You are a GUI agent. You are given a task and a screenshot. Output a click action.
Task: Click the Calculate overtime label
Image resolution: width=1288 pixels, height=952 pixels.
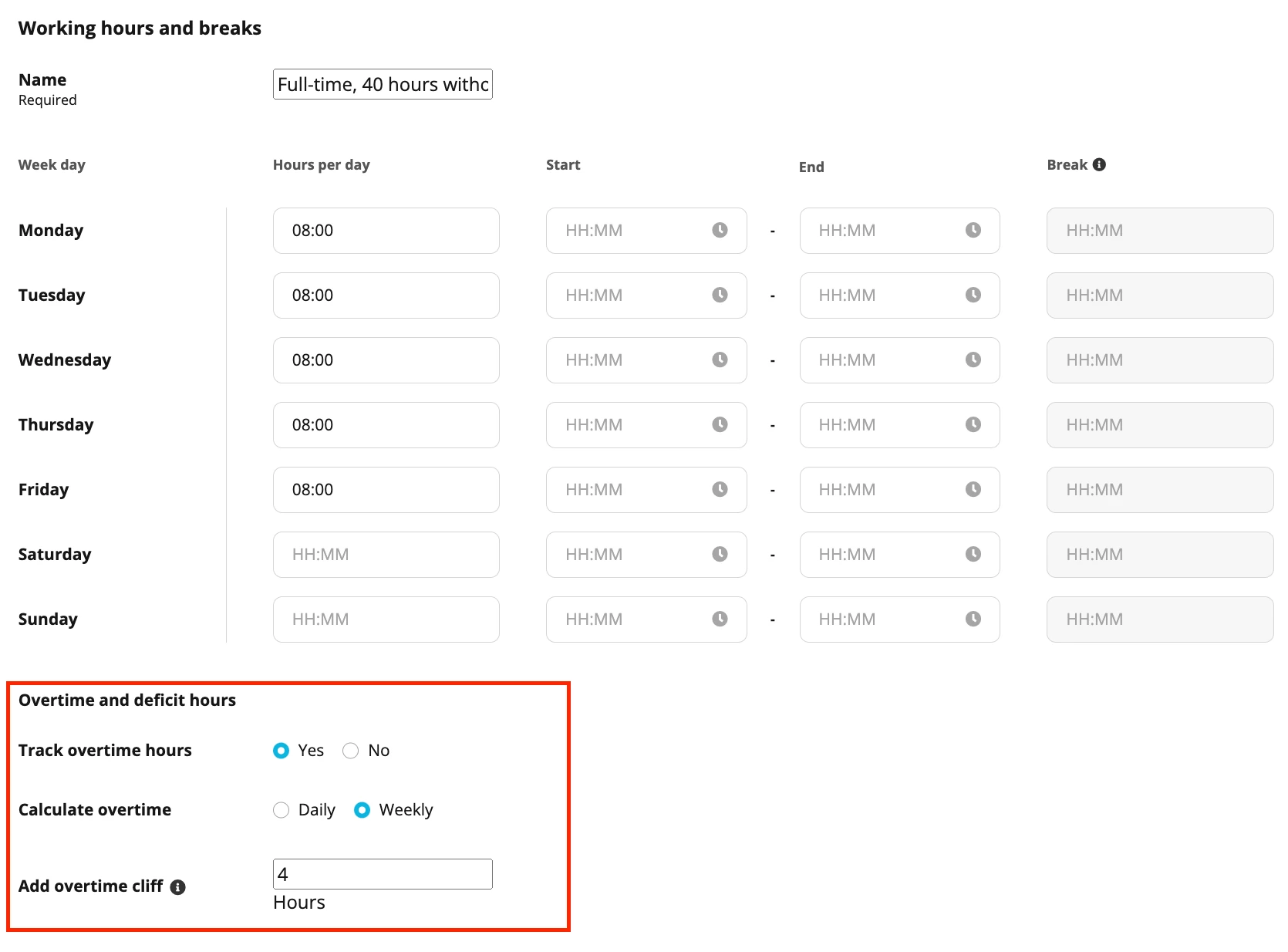[95, 810]
